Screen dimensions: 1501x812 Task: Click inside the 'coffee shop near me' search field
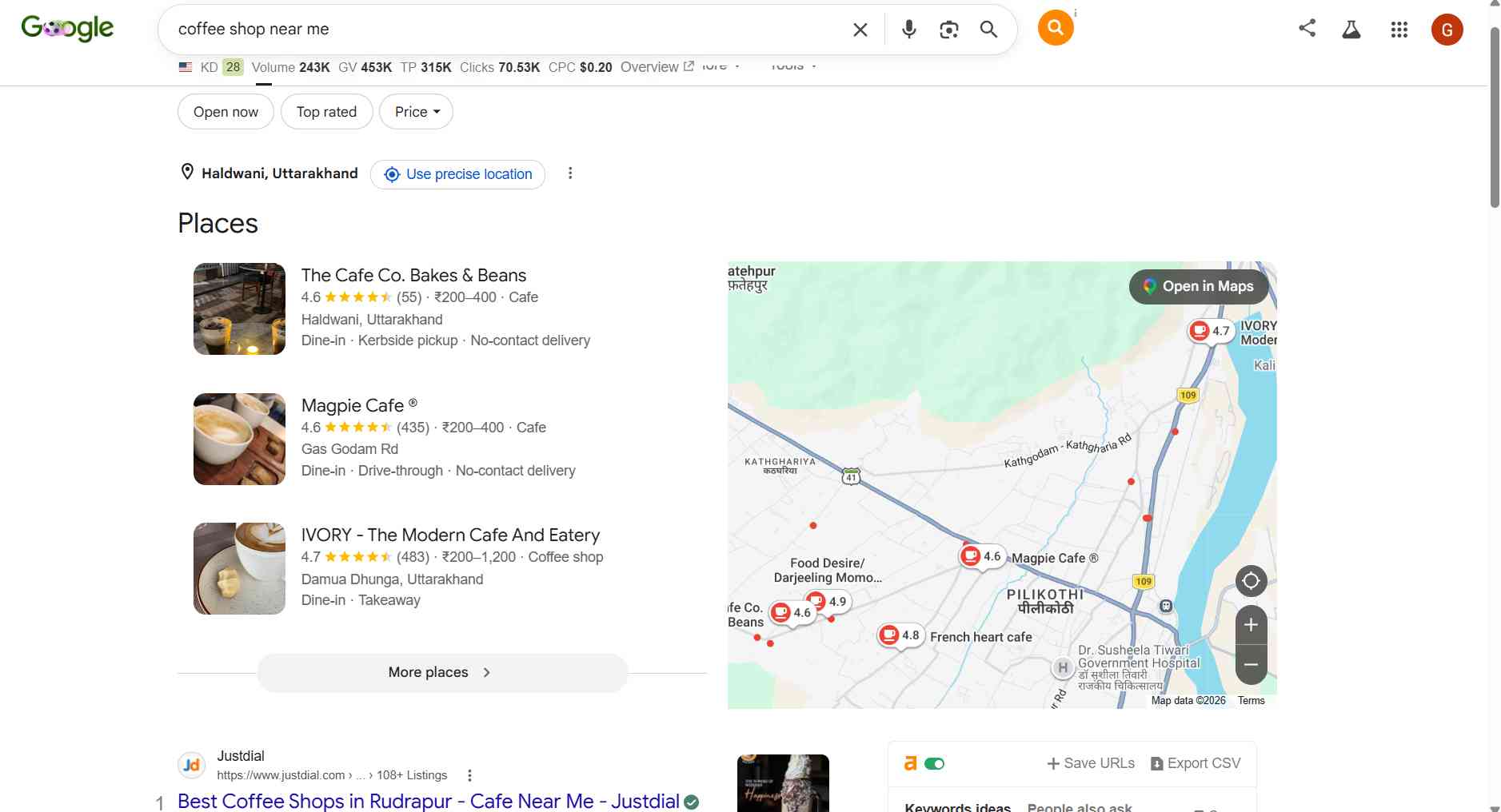point(504,30)
